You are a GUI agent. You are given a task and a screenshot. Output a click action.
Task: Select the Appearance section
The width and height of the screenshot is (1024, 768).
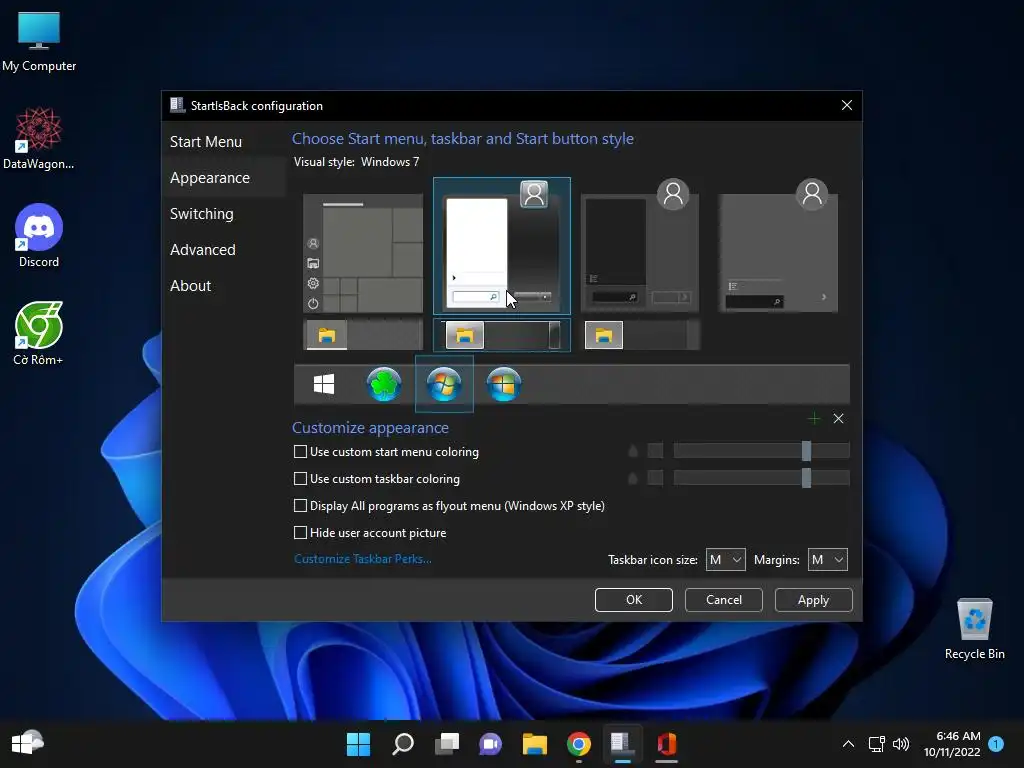point(223,178)
